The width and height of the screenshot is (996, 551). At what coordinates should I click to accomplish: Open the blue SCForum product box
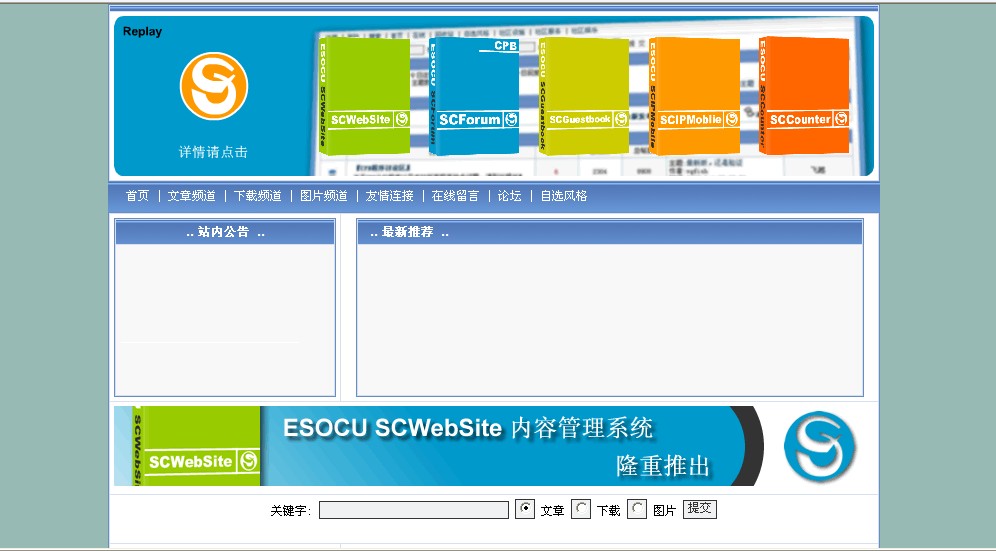click(x=474, y=97)
